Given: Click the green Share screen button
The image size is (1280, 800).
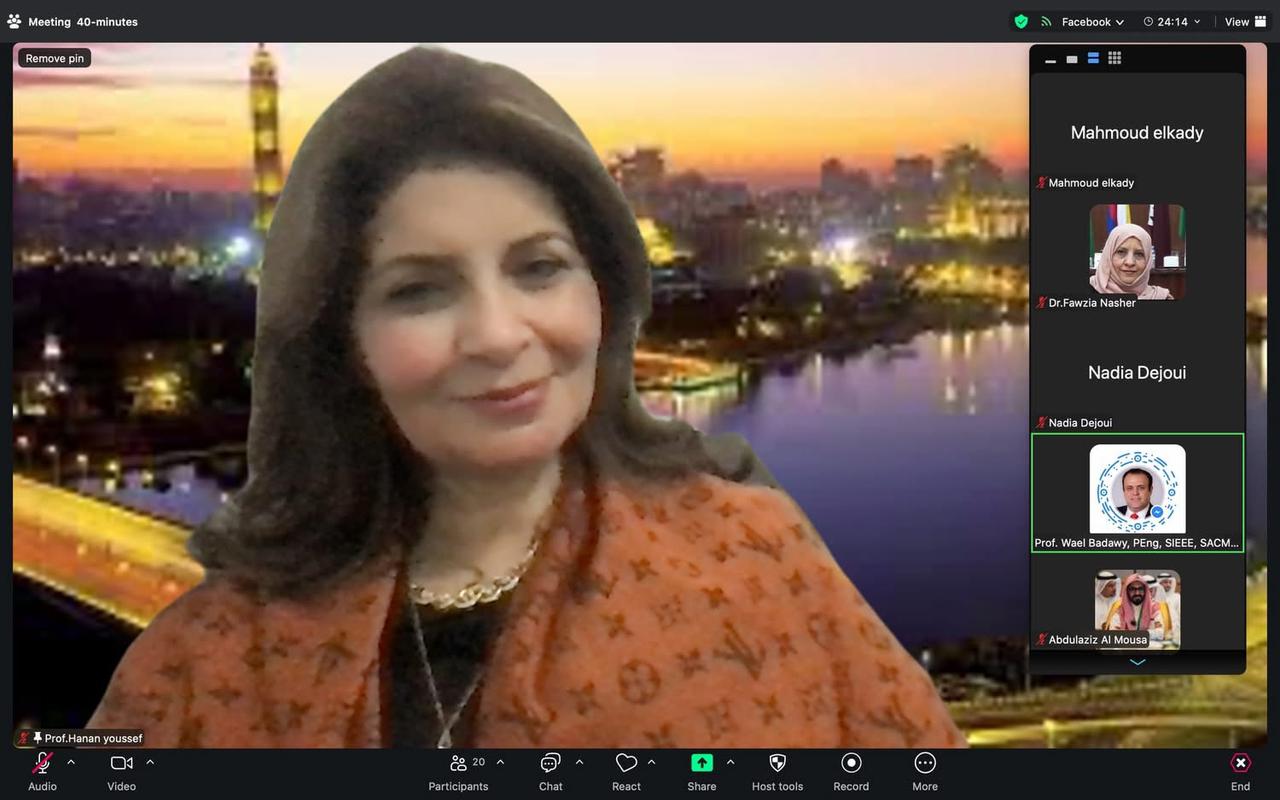Looking at the screenshot, I should pos(702,763).
